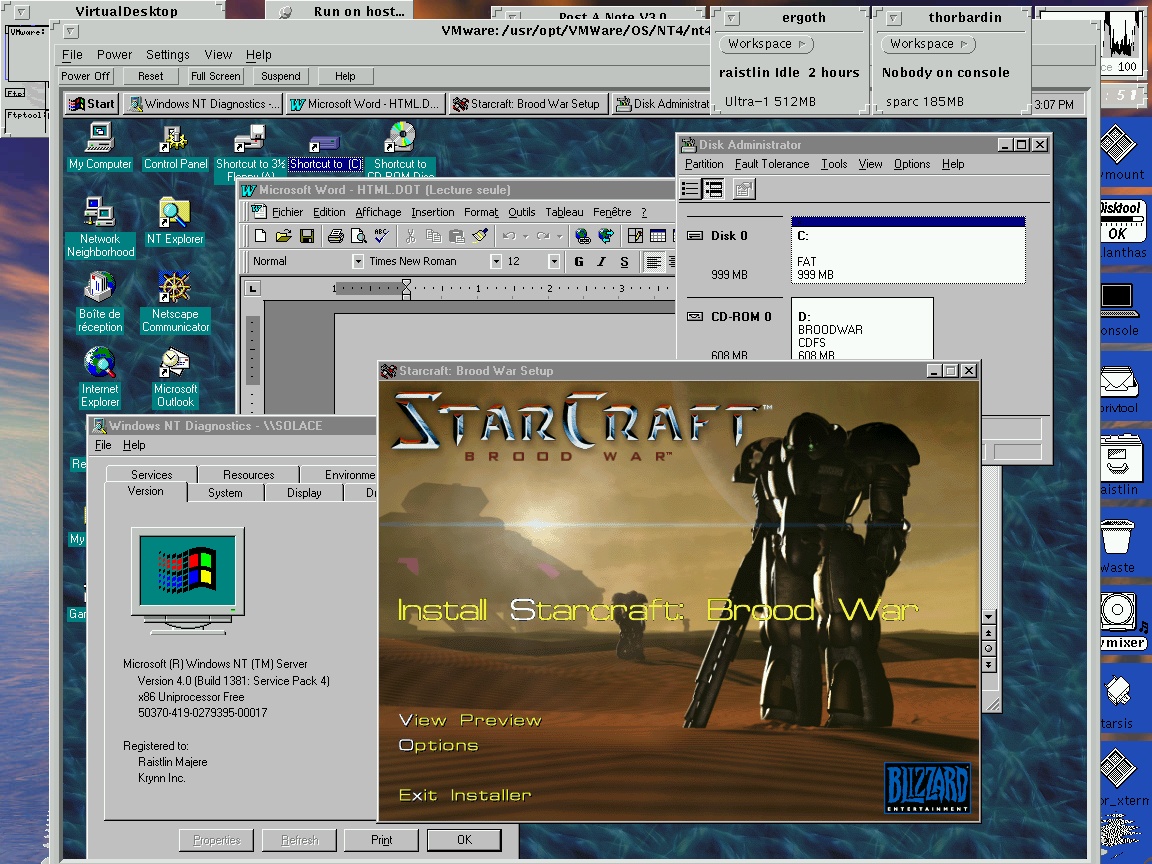This screenshot has height=864, width=1152.
Task: Click the VMware Suspend button
Action: [281, 76]
